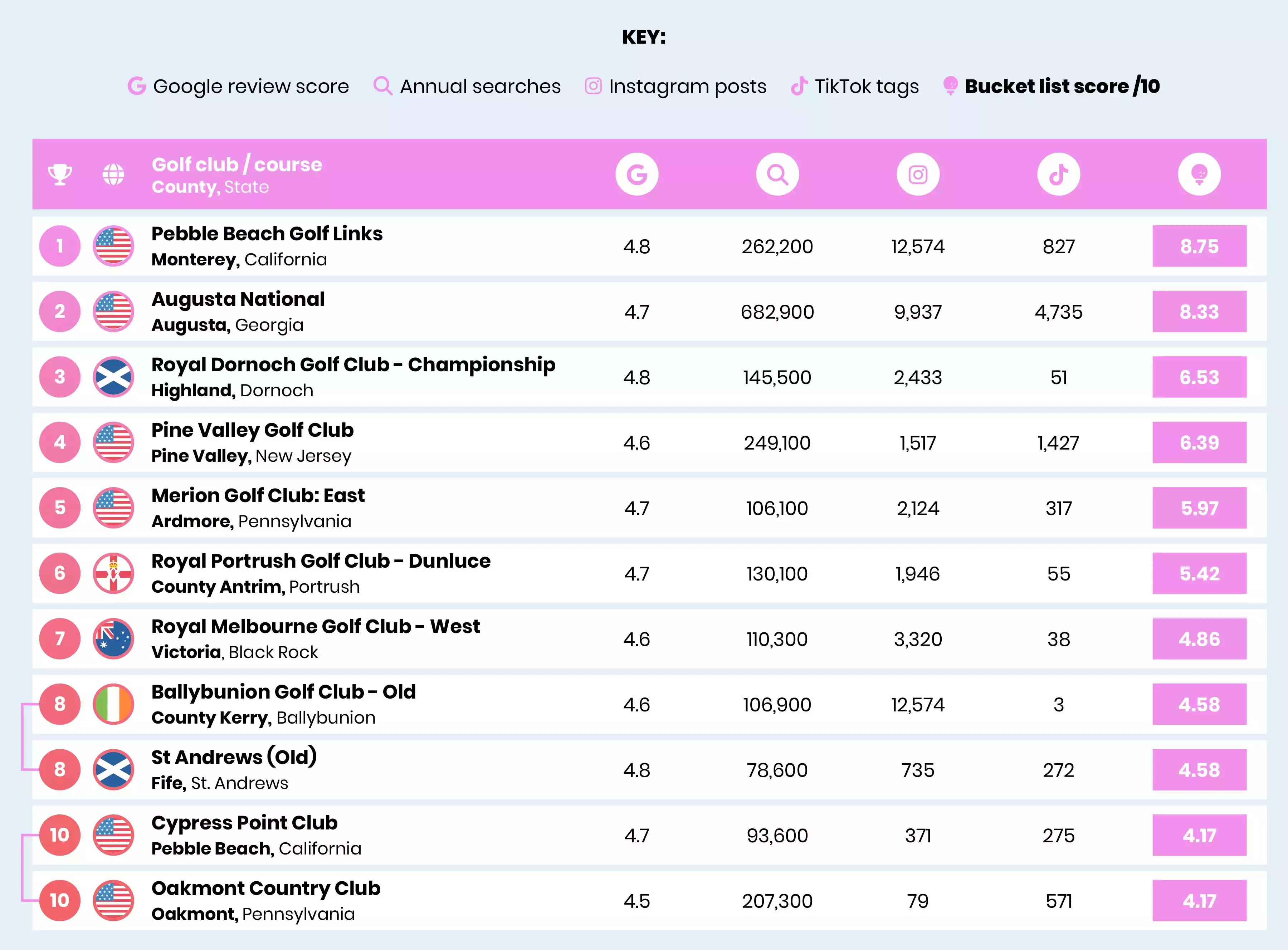Click the 682,900 annual searches value
The height and width of the screenshot is (950, 1288).
click(777, 312)
